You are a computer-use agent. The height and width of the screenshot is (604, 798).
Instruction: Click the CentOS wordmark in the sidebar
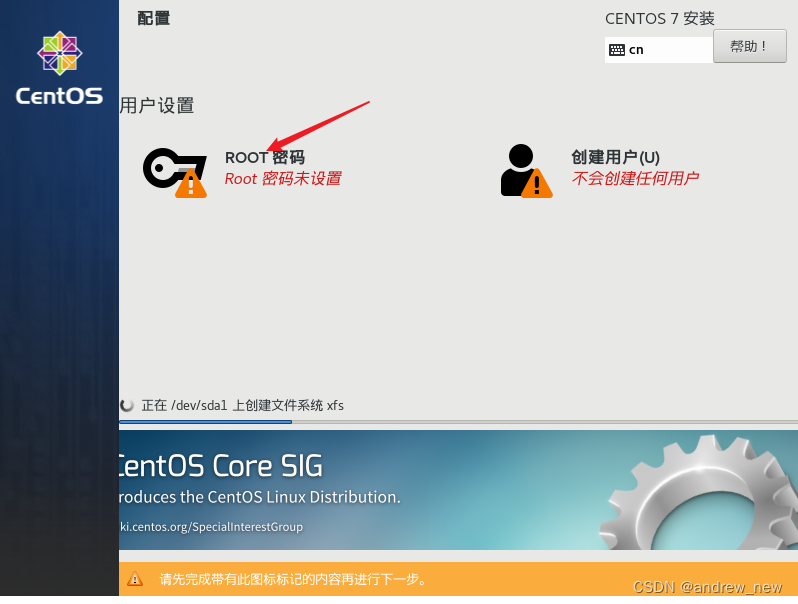[59, 96]
